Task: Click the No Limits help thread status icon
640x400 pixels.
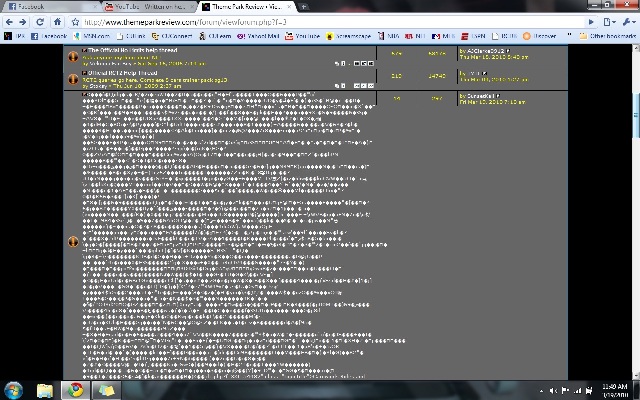Action: pos(73,56)
